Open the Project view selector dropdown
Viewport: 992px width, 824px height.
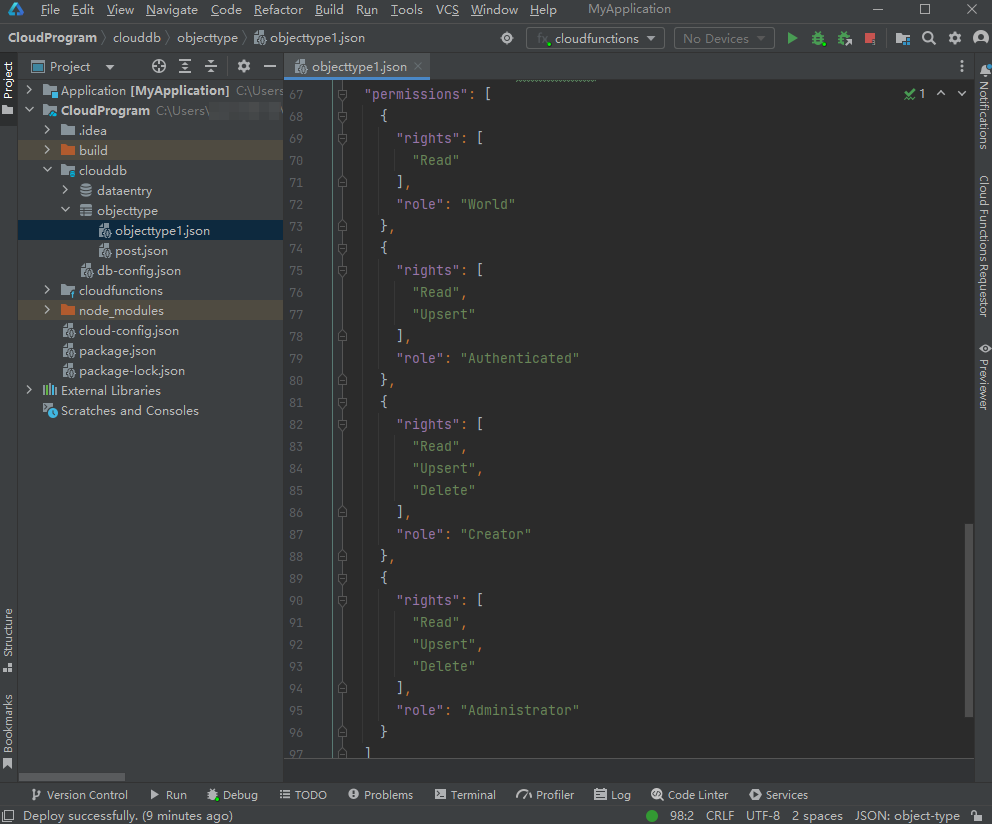(x=73, y=66)
